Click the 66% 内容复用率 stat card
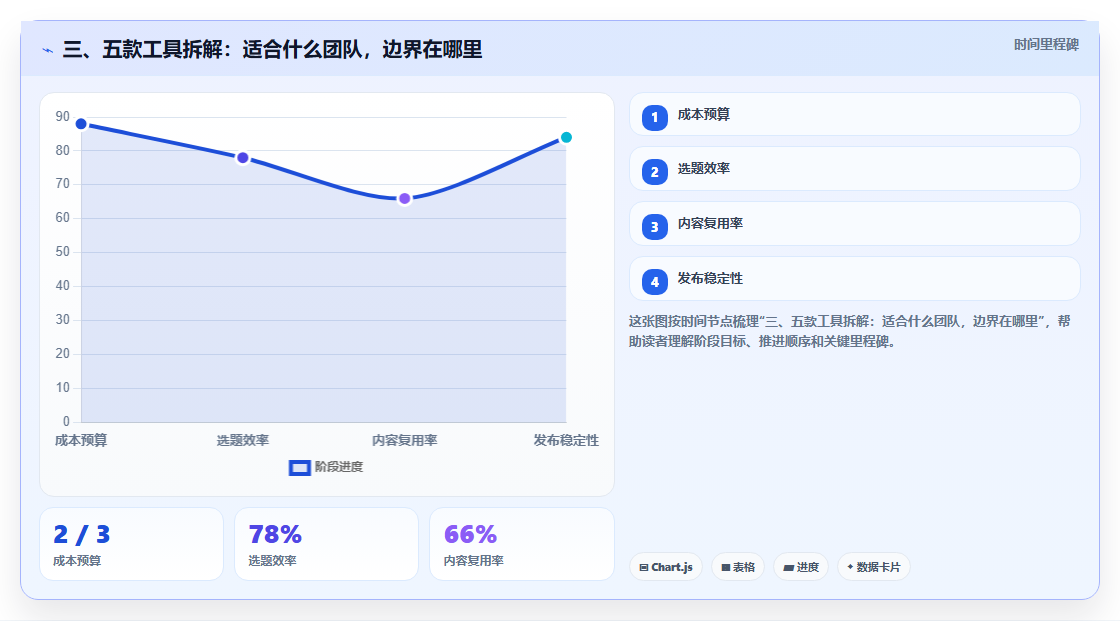 (522, 545)
